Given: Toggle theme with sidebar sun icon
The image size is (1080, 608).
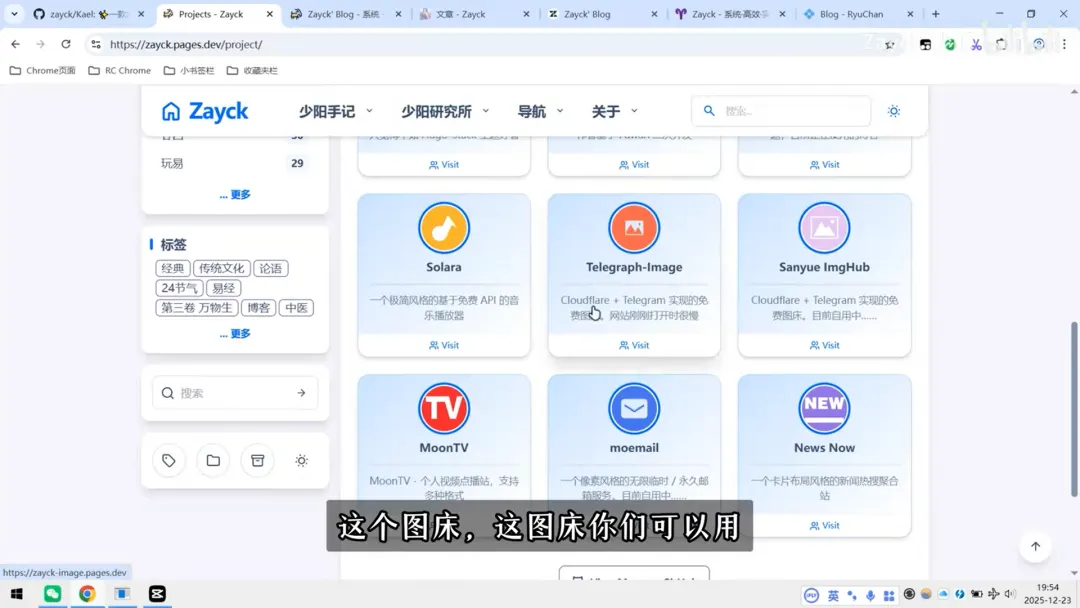Looking at the screenshot, I should 301,461.
